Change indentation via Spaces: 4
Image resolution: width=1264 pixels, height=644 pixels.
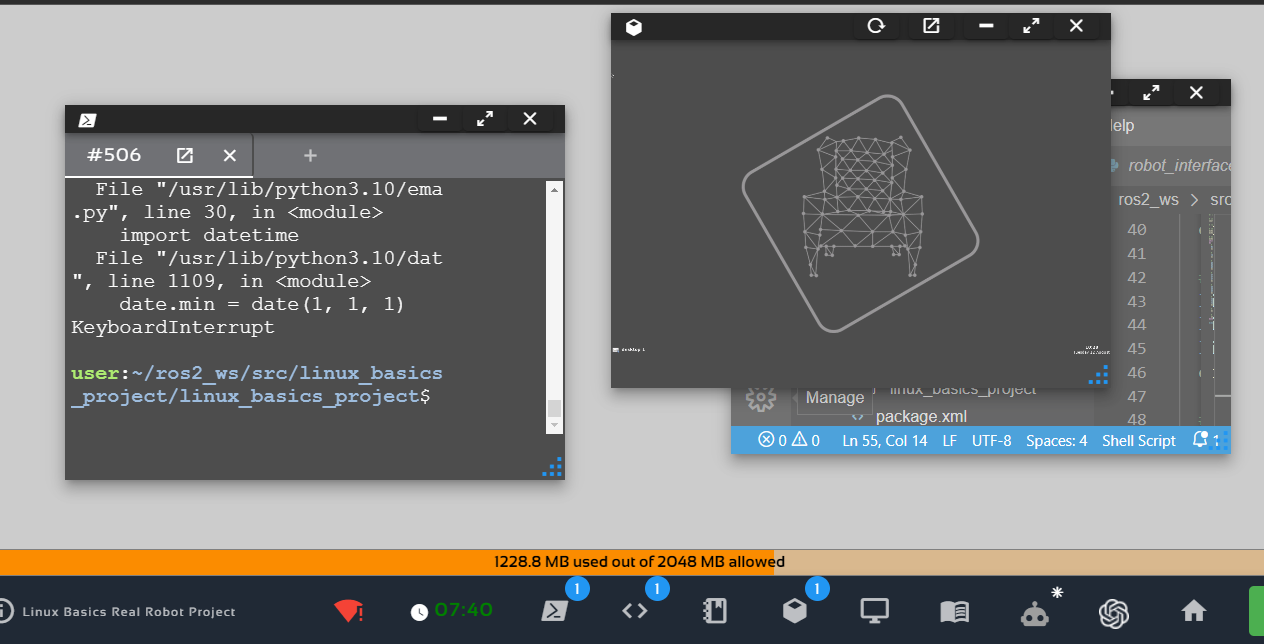(x=1056, y=440)
